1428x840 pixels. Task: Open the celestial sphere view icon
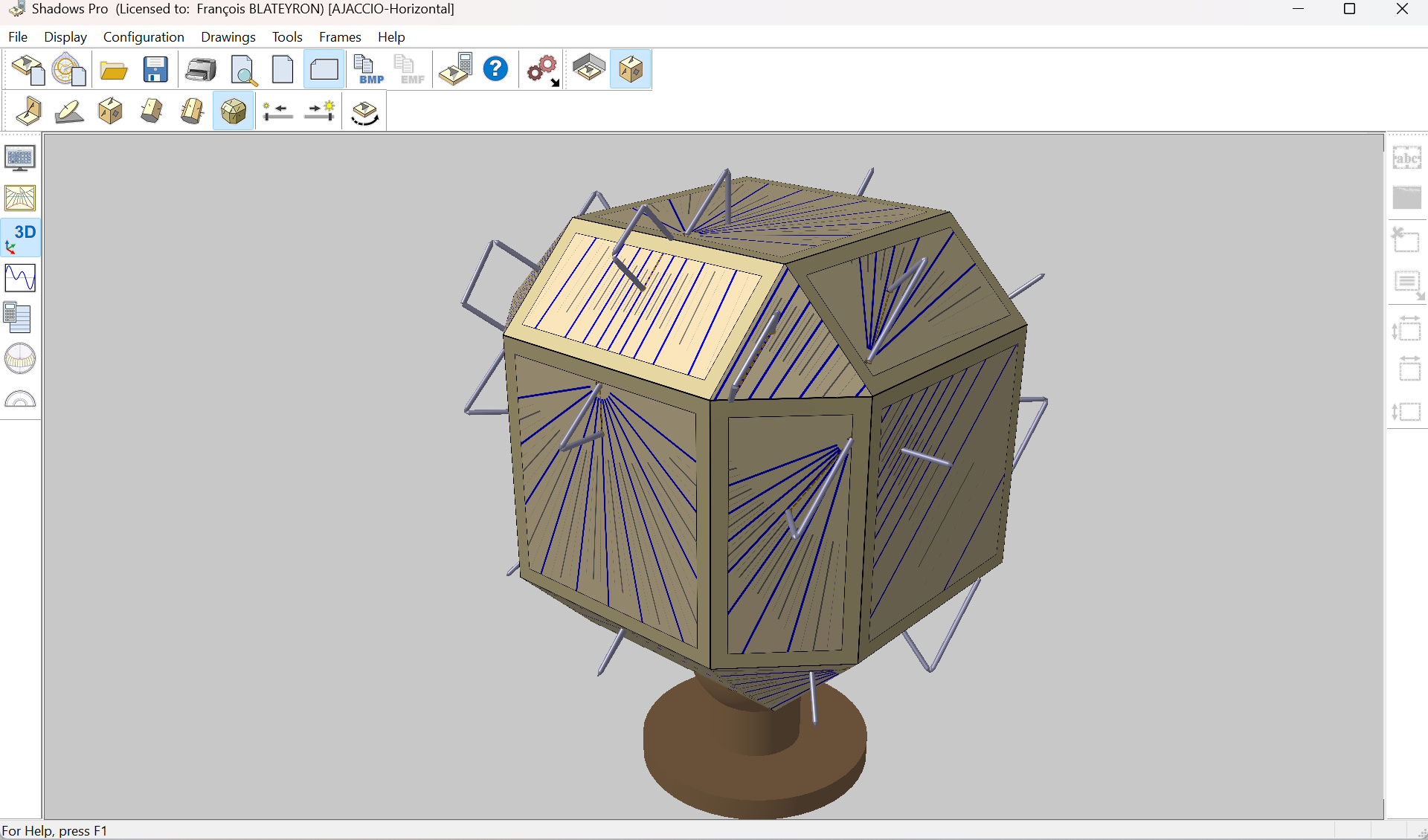click(20, 358)
